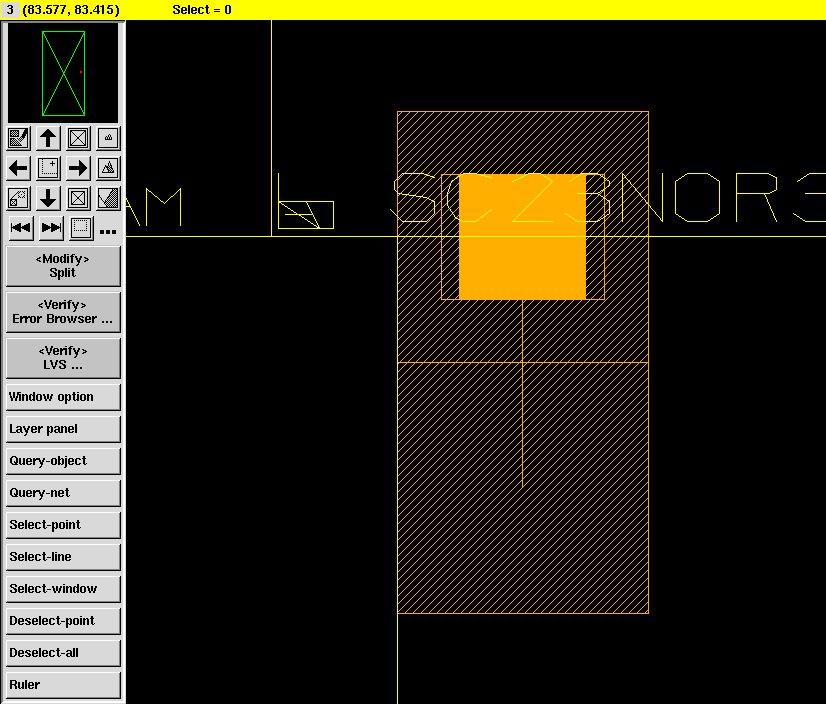The image size is (826, 704).
Task: Open the Verify LVS dialog
Action: click(63, 358)
